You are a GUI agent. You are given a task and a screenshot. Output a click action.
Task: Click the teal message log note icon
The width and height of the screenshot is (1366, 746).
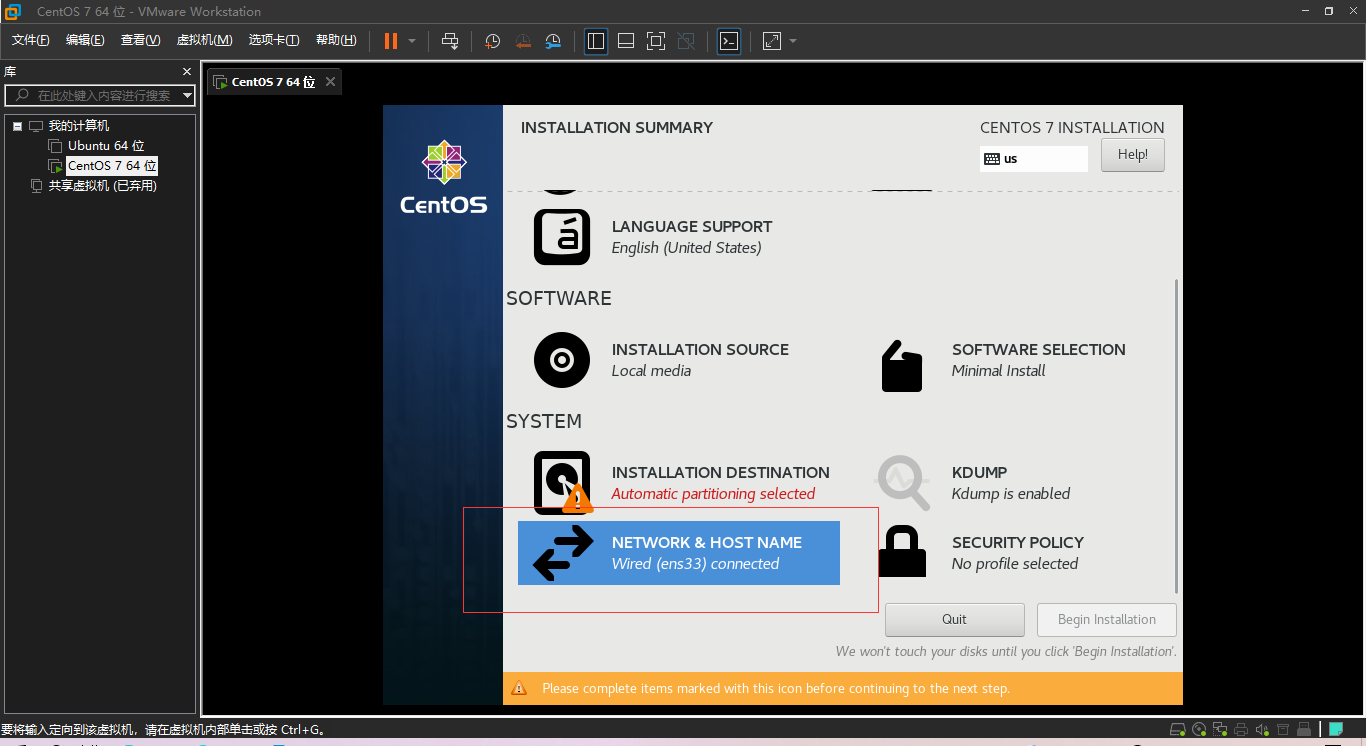coord(1335,730)
